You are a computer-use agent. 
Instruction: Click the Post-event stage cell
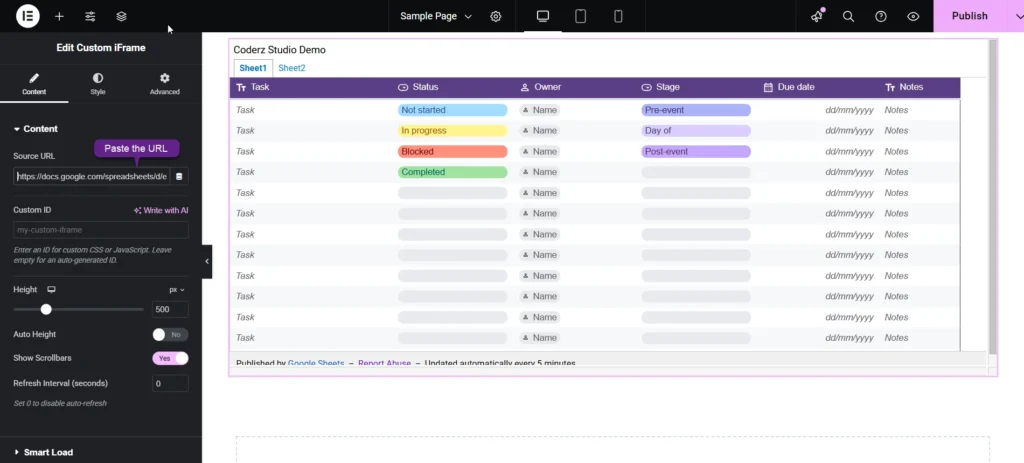pos(696,152)
